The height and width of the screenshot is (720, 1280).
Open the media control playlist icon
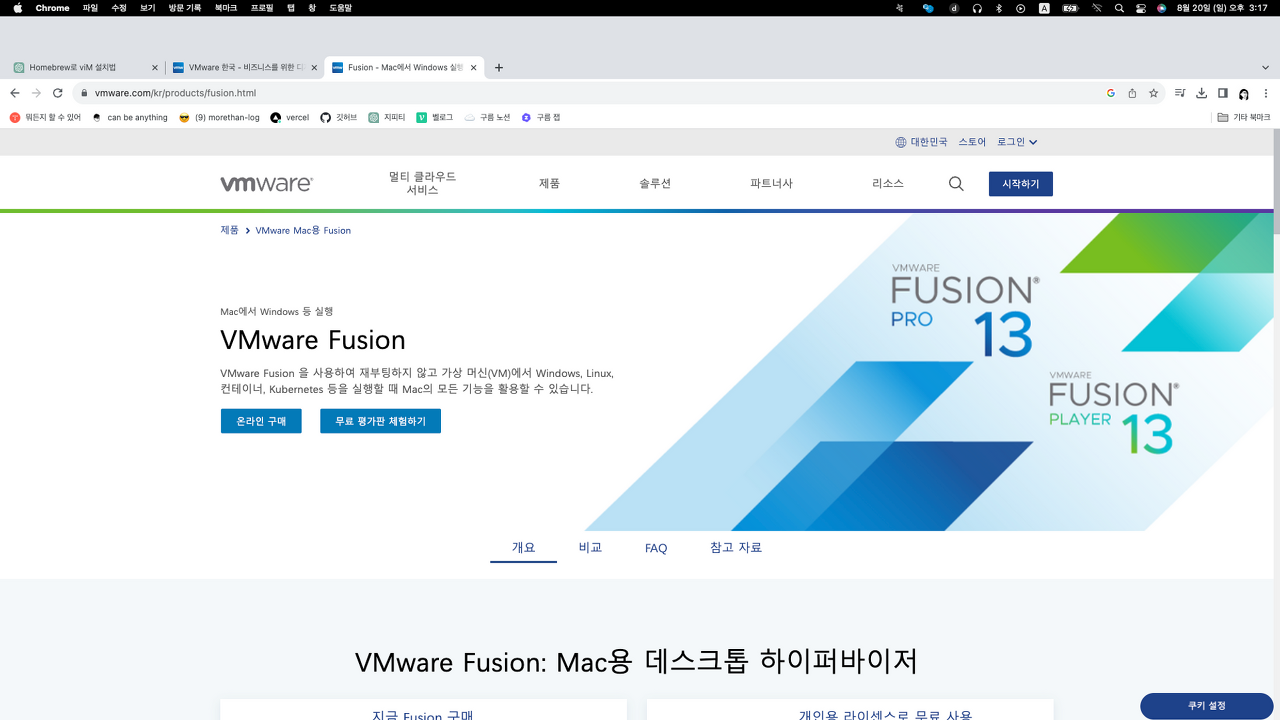click(1180, 93)
